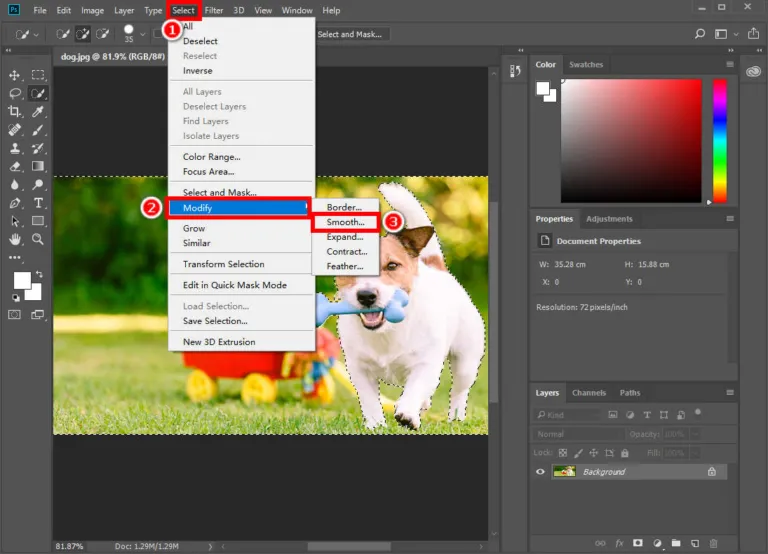Click the Create new group folder icon
The height and width of the screenshot is (554, 768).
tap(676, 543)
